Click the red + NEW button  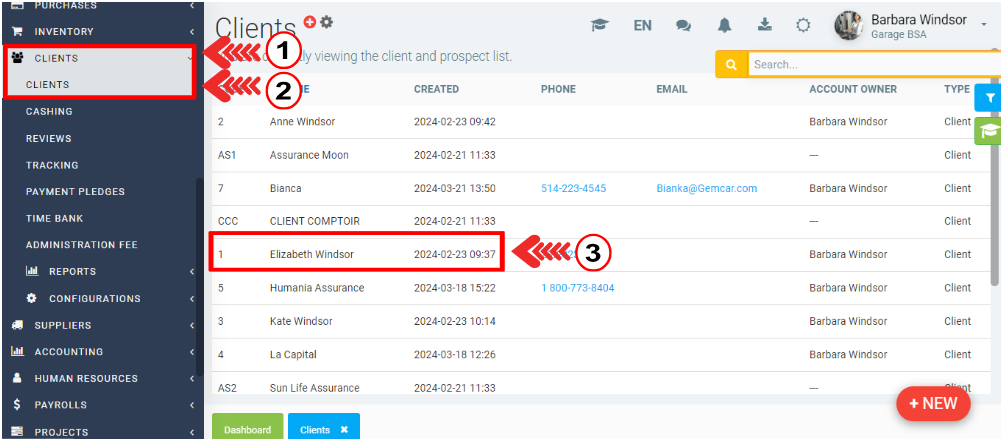coord(932,403)
